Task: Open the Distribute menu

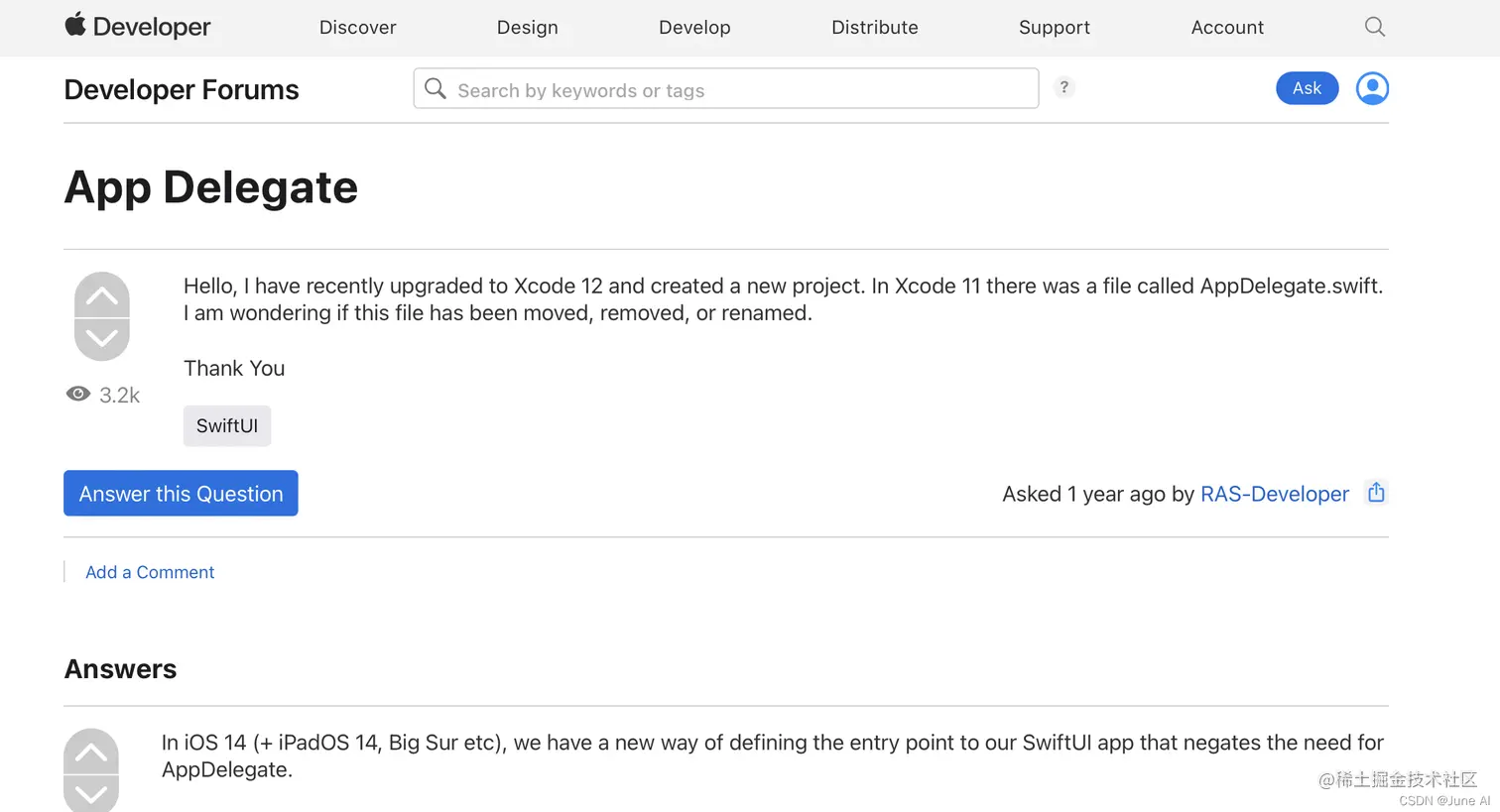Action: tap(875, 28)
